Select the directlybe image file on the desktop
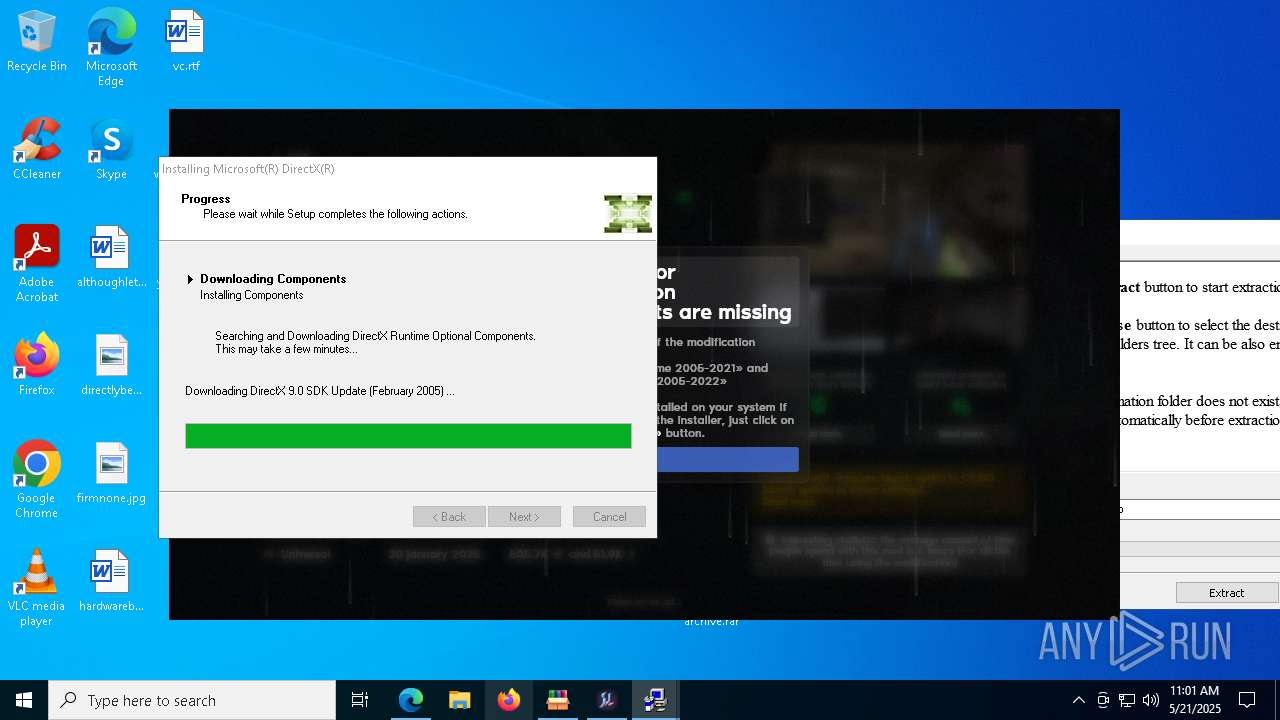The height and width of the screenshot is (720, 1280). (111, 366)
